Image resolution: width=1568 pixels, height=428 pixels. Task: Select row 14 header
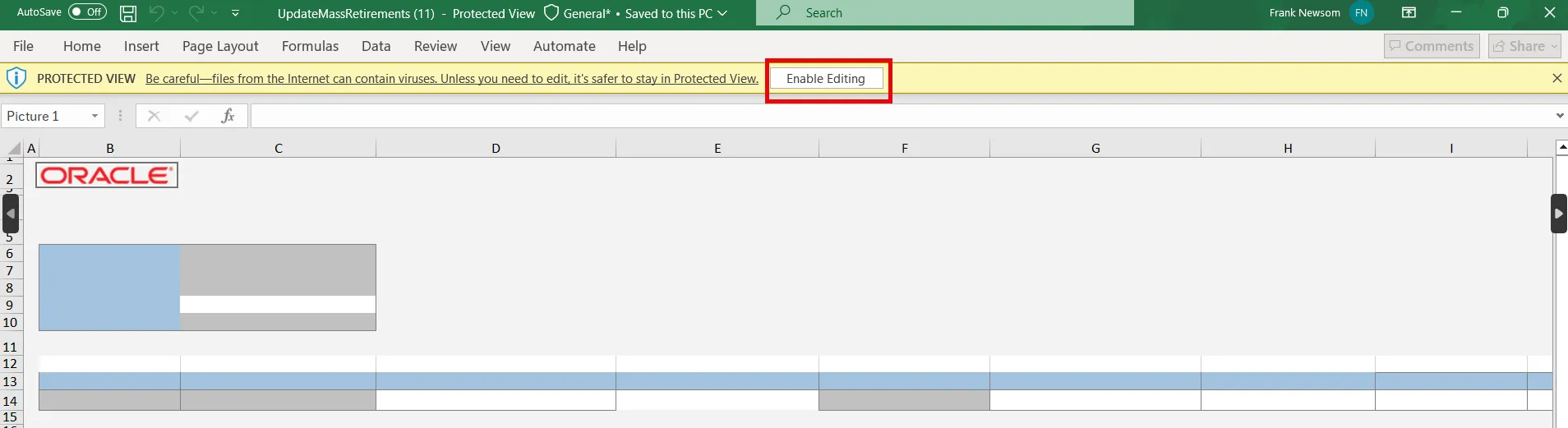click(11, 401)
